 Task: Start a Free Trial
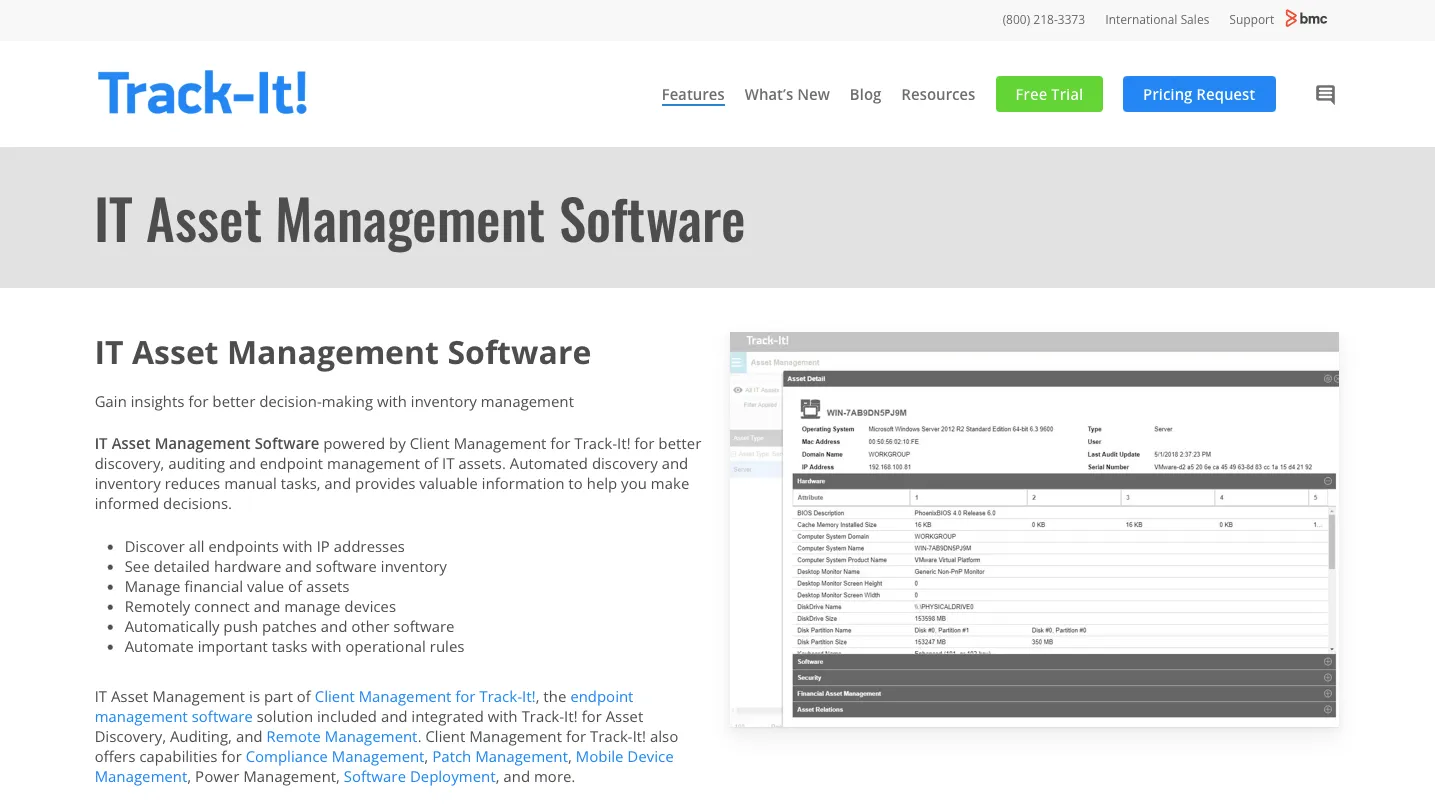click(1049, 94)
